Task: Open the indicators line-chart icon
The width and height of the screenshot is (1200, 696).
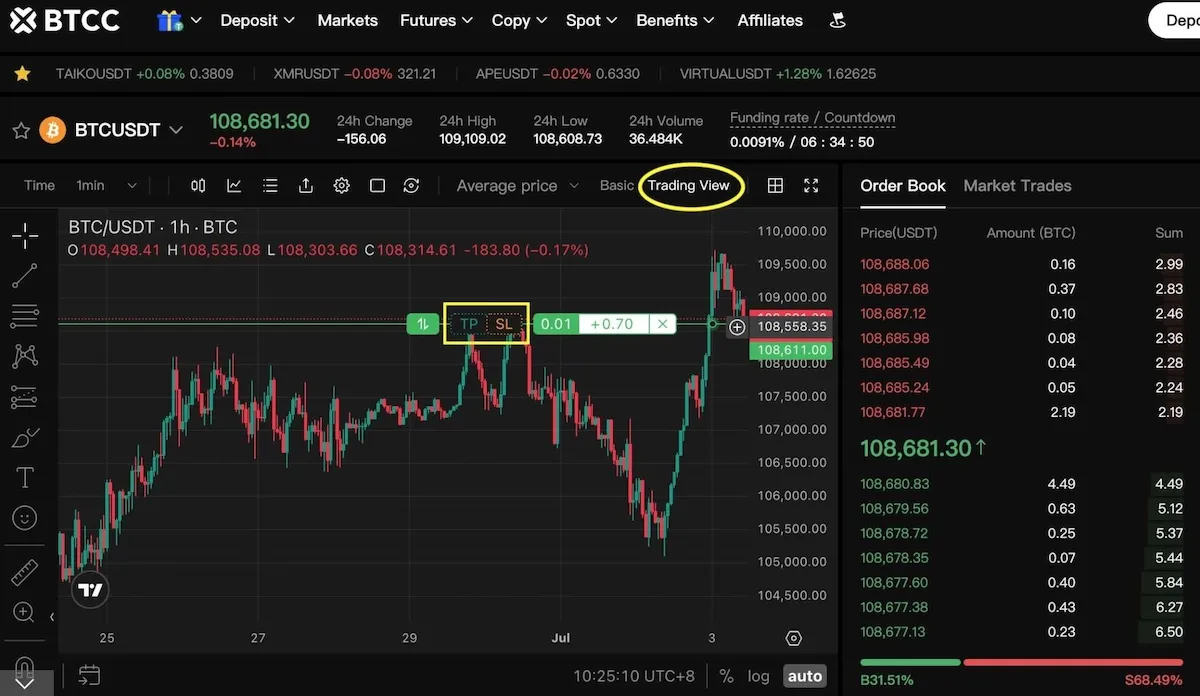Action: point(234,185)
